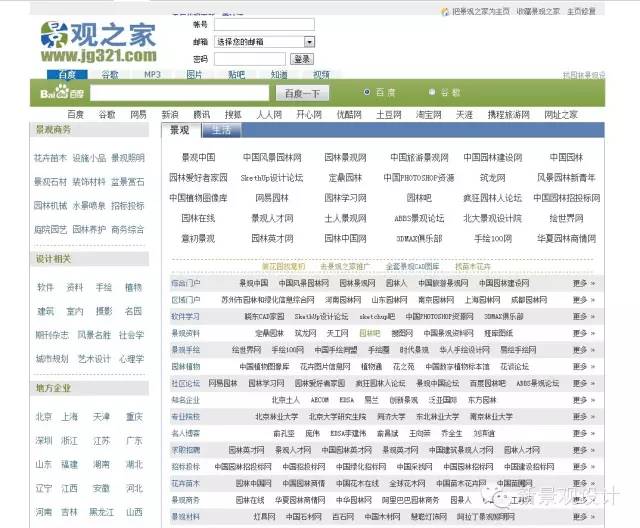The width and height of the screenshot is (640, 528).
Task: Click the 城市规划 link under 设计相关
Action: click(x=52, y=359)
